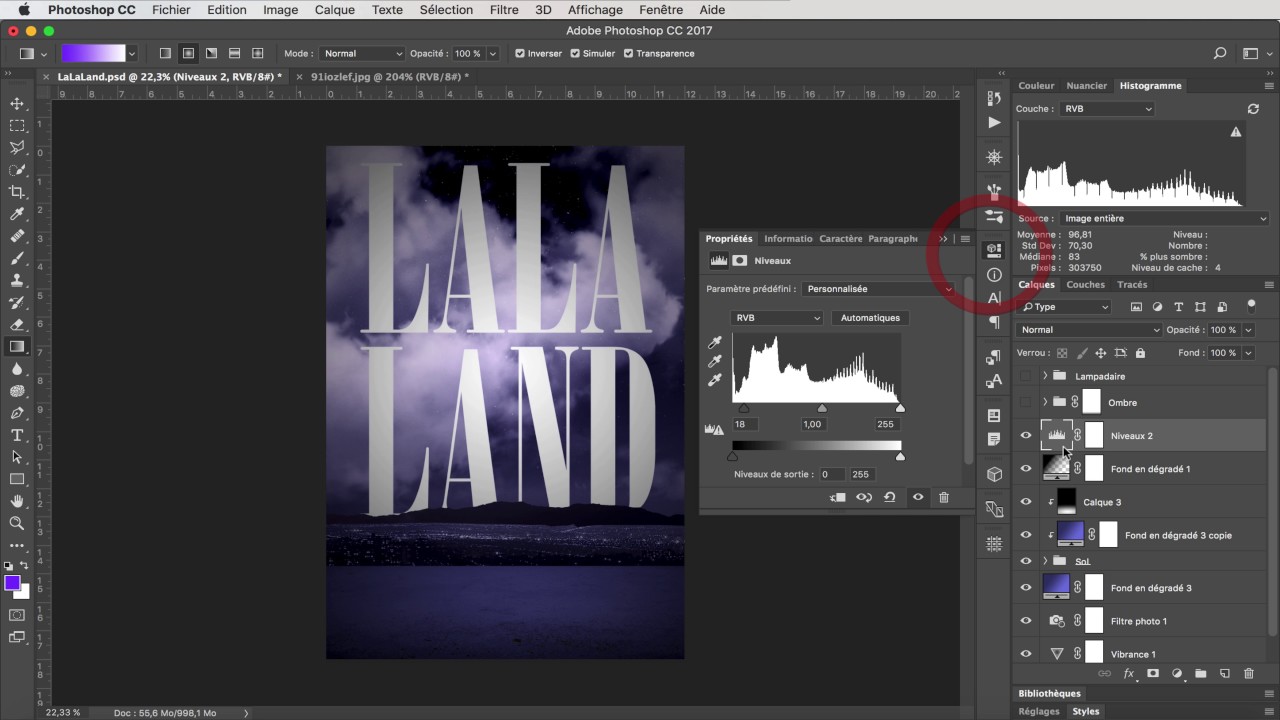The width and height of the screenshot is (1280, 720).
Task: Delete layer with Calques panel trash icon
Action: (1248, 674)
